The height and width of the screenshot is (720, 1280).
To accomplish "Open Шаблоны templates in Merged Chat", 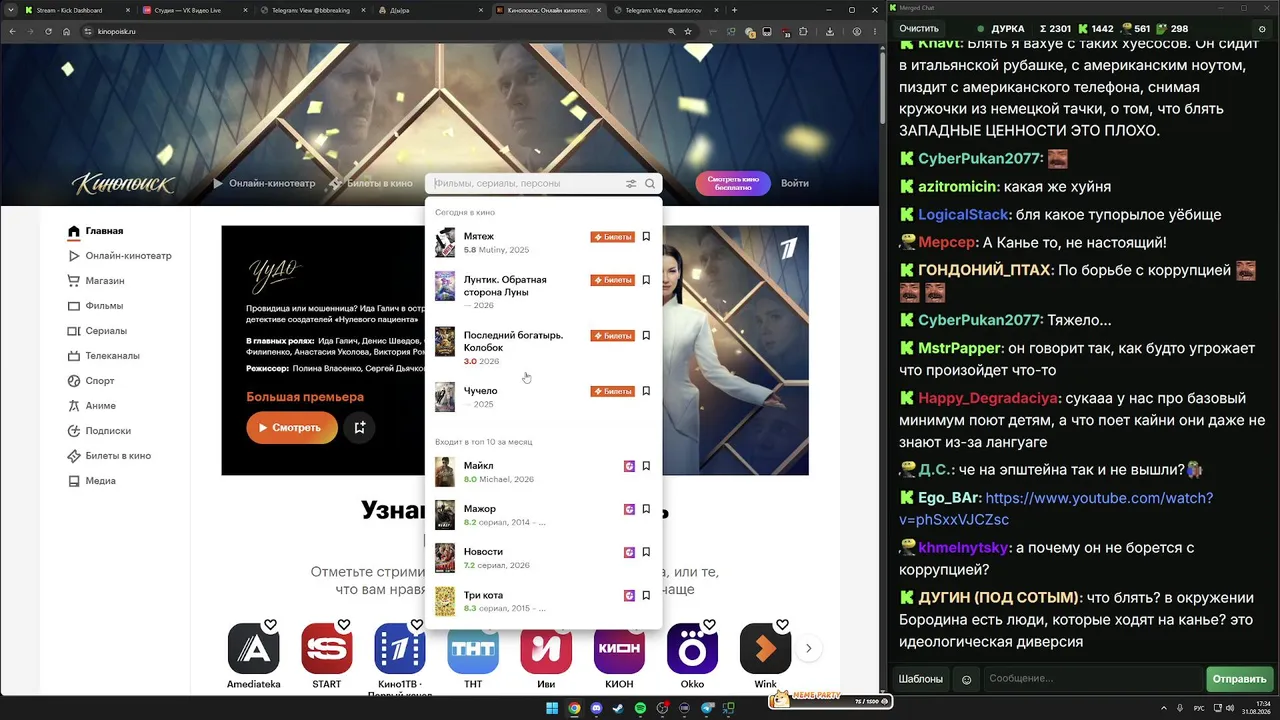I will (x=920, y=679).
